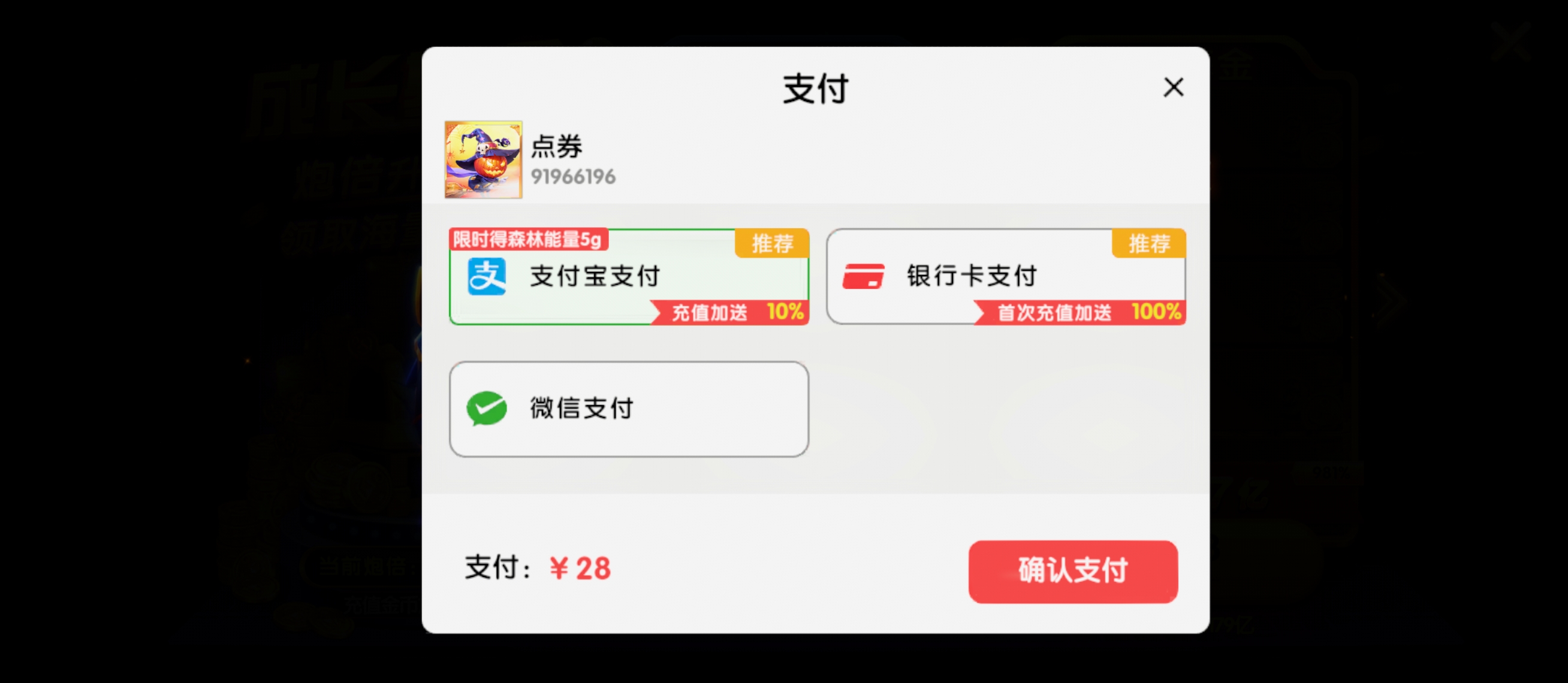Click the 点券 product name
The width and height of the screenshot is (1568, 683).
(x=556, y=146)
